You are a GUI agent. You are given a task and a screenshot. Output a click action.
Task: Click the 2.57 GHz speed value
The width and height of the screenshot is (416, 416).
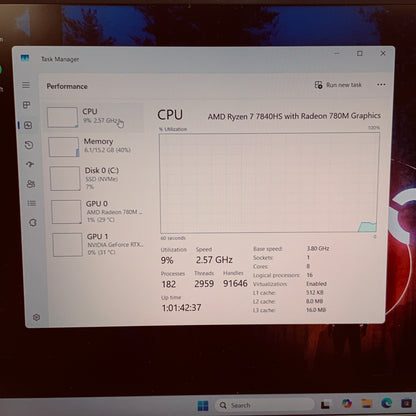(x=214, y=260)
